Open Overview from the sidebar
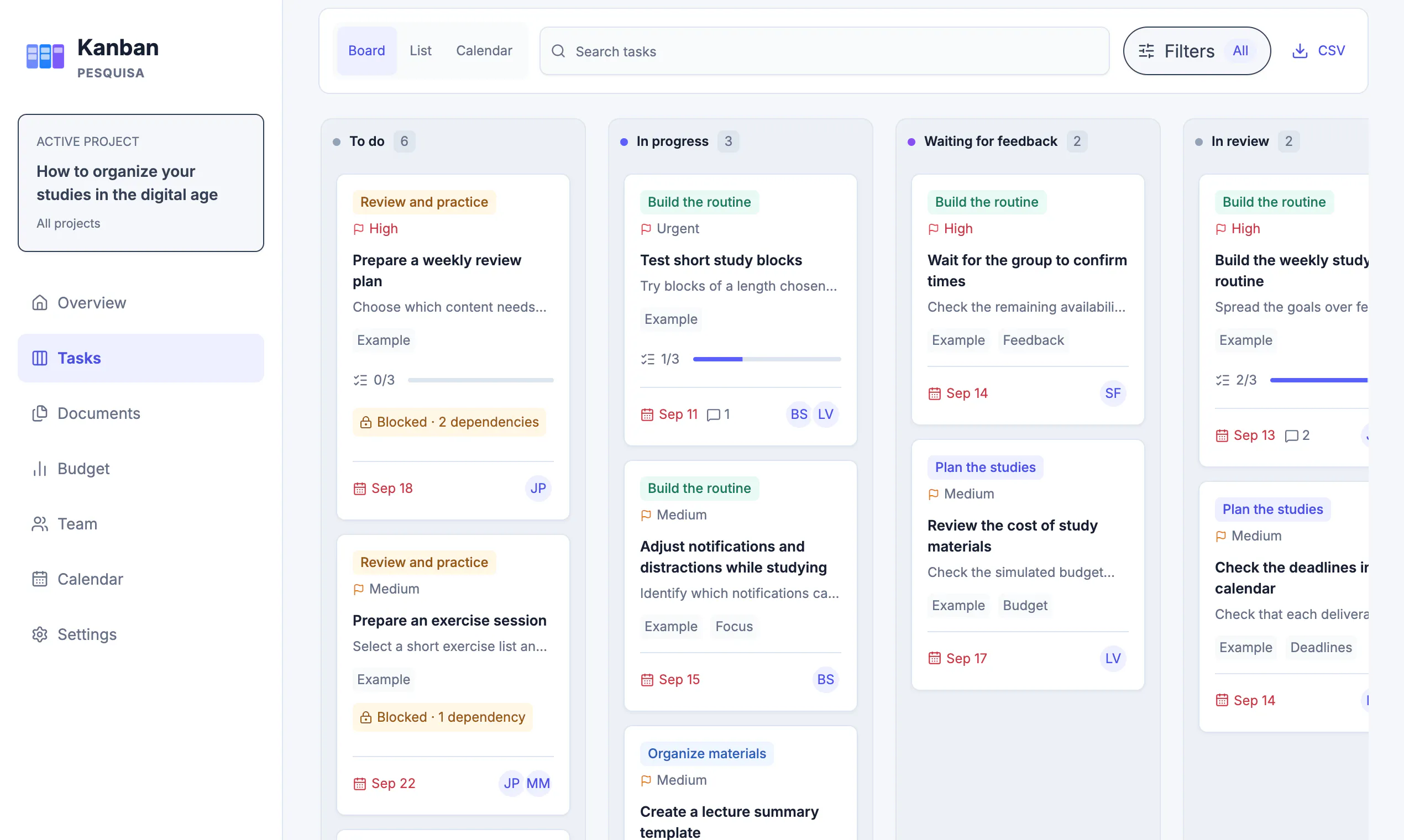The width and height of the screenshot is (1404, 840). click(x=140, y=303)
